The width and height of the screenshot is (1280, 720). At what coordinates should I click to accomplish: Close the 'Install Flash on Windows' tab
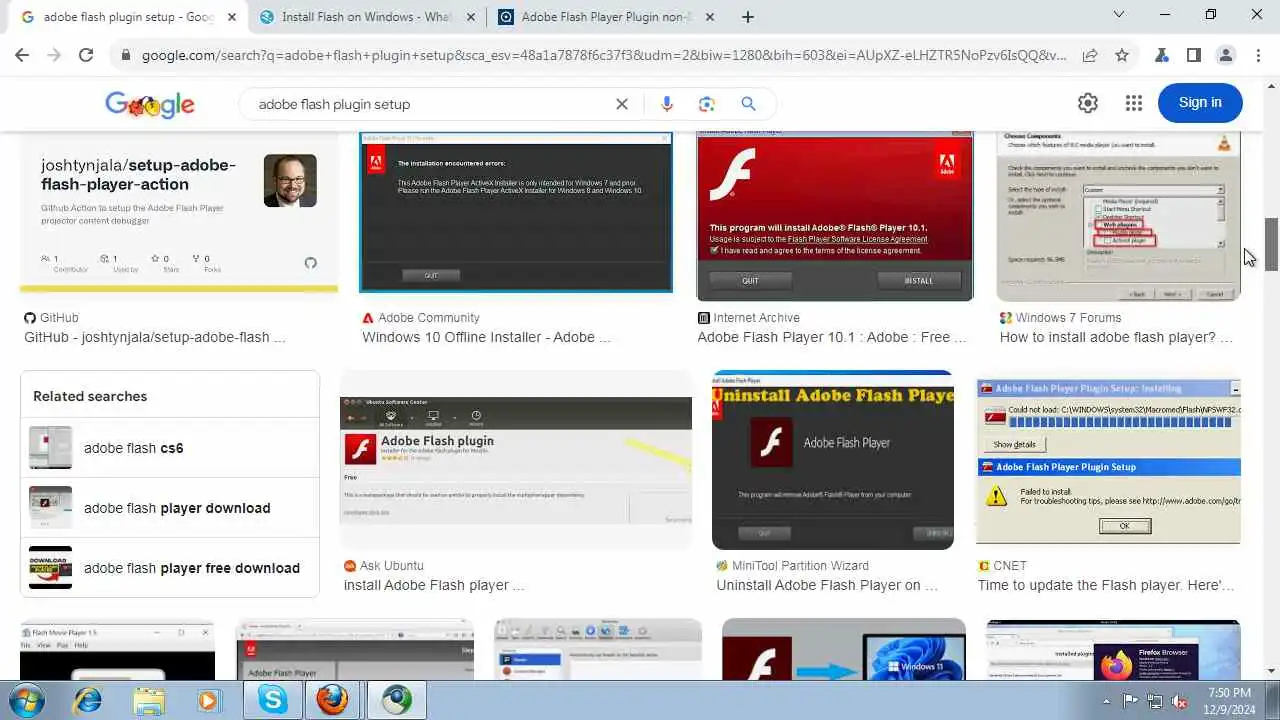click(x=471, y=17)
